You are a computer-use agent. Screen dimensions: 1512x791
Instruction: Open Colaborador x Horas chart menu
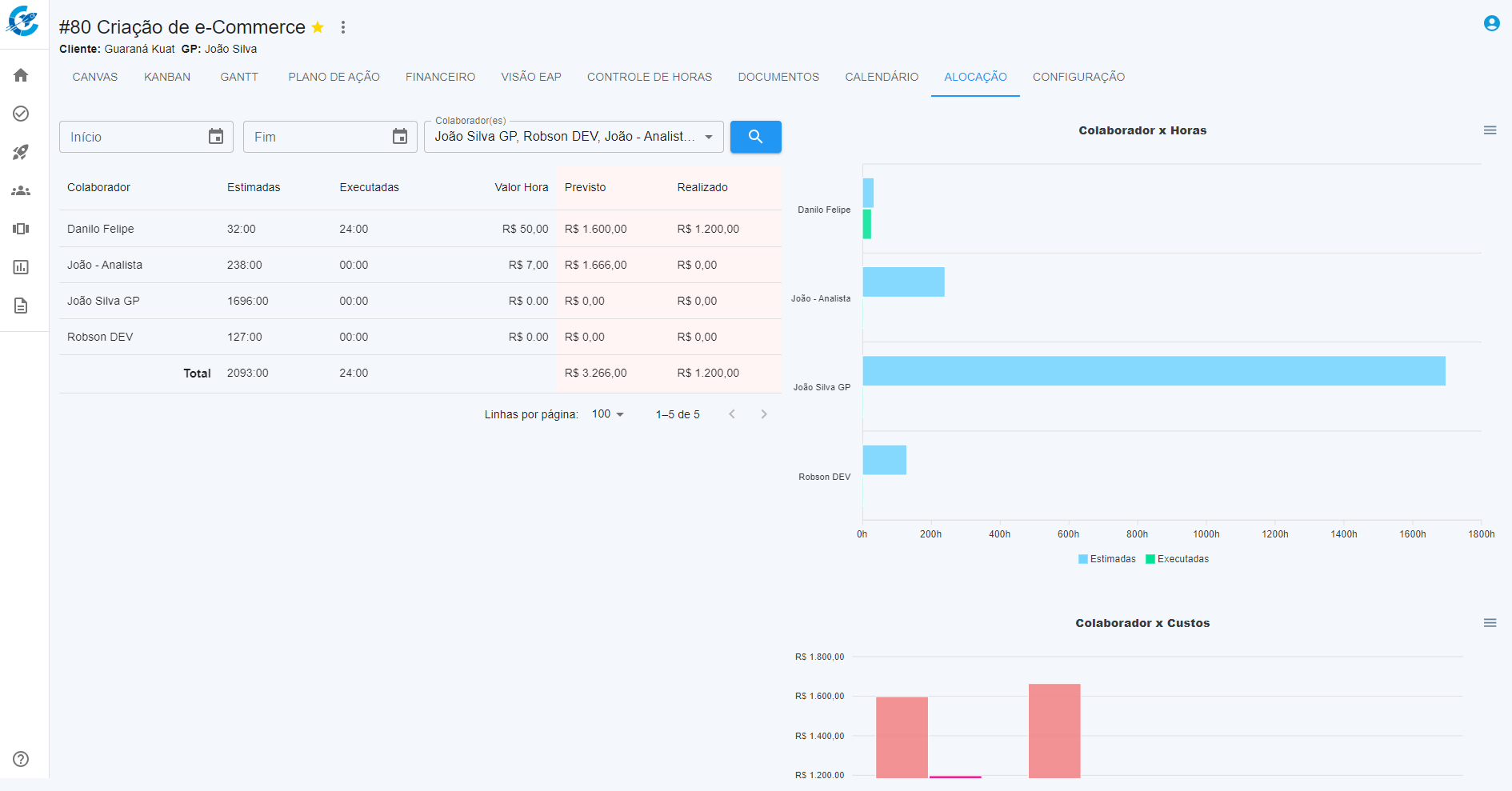(x=1490, y=130)
